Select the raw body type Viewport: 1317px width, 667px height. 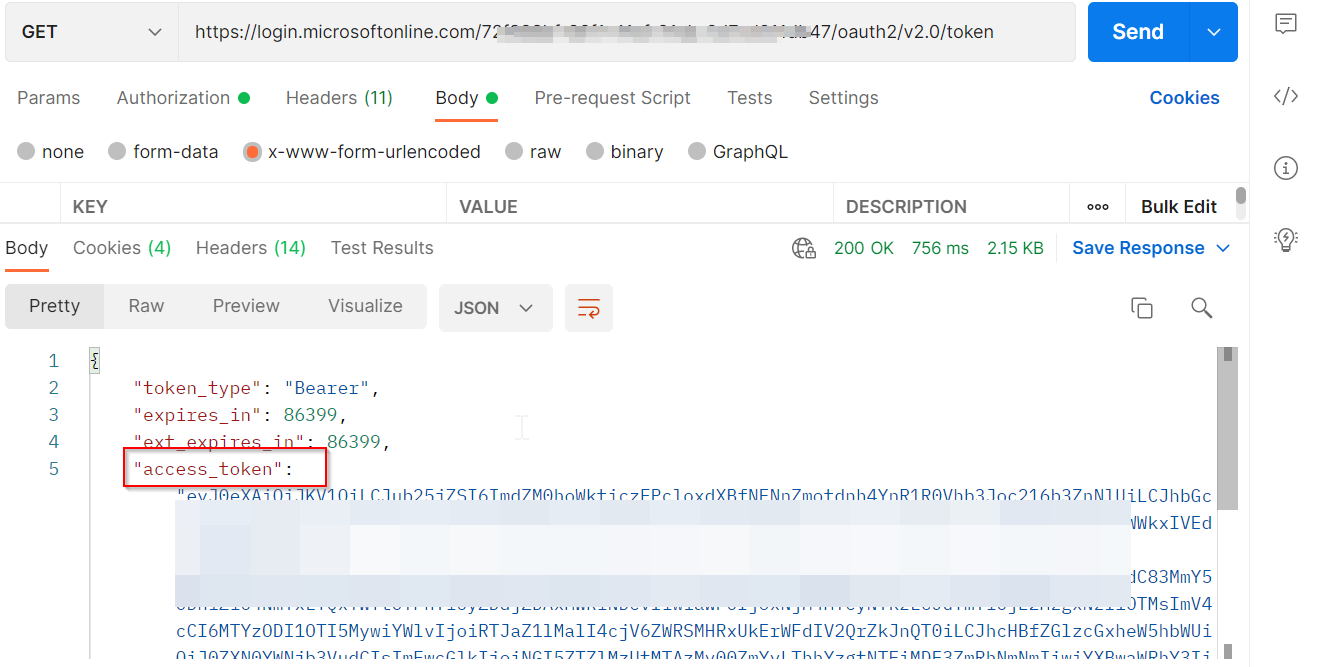[514, 152]
